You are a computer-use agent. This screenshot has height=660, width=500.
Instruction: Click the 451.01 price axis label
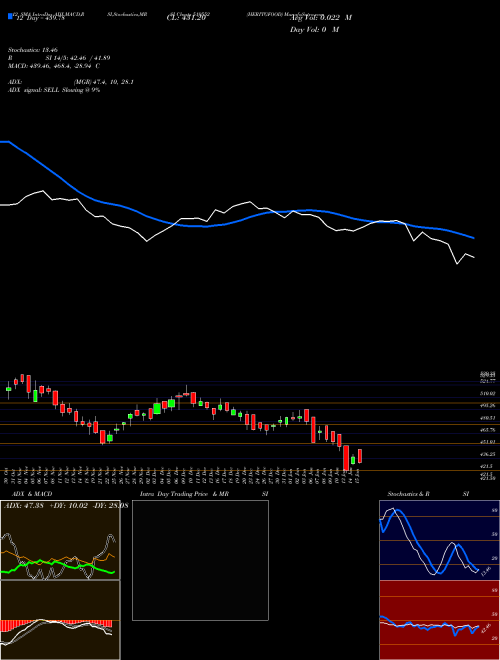489,442
